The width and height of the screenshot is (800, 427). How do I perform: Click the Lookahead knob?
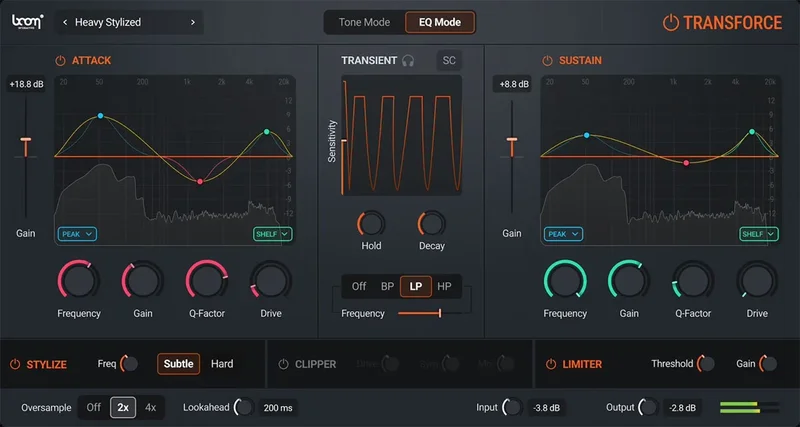click(244, 407)
